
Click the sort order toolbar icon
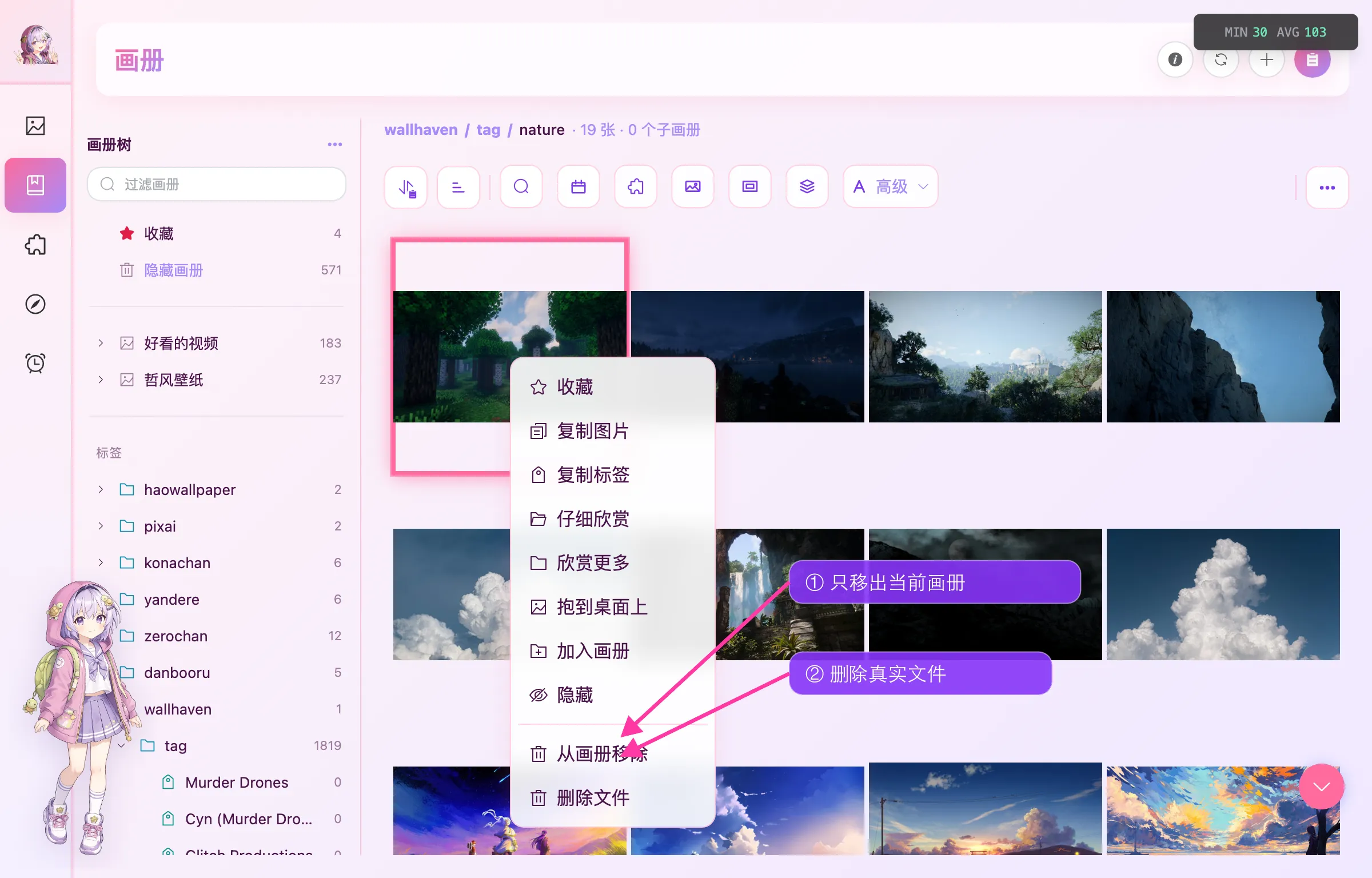click(x=406, y=187)
